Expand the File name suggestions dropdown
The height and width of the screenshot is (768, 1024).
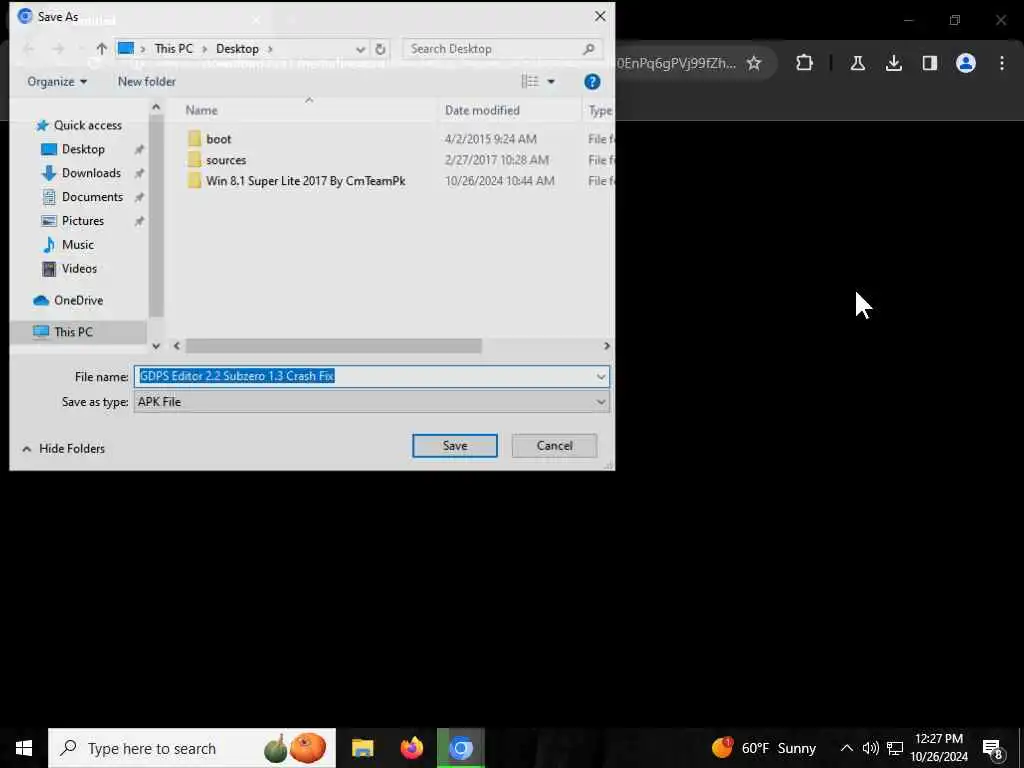click(x=600, y=377)
